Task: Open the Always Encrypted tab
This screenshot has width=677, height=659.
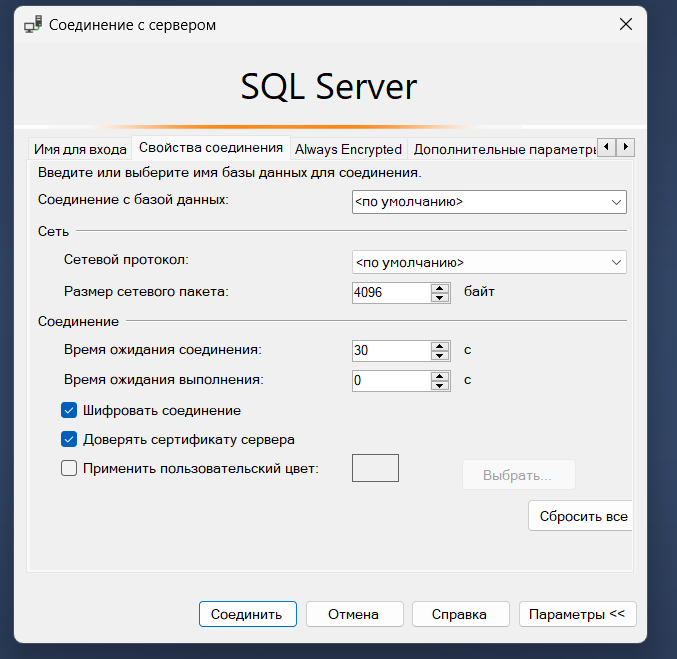Action: (348, 149)
